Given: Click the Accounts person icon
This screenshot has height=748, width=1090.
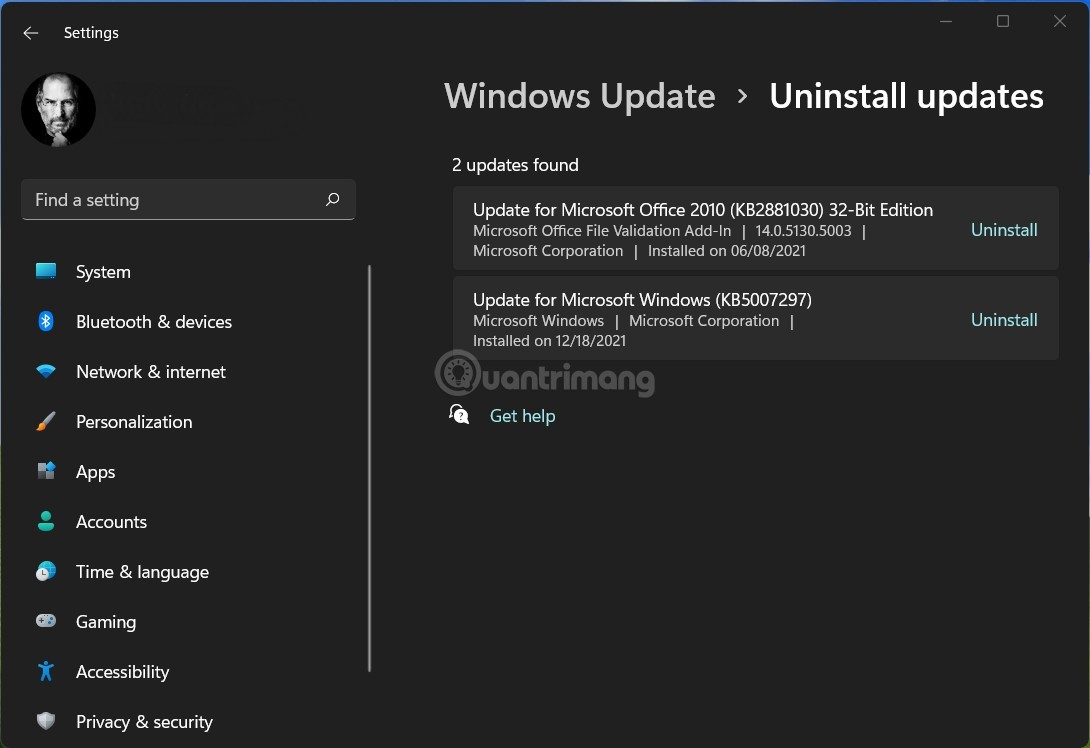Looking at the screenshot, I should (x=46, y=521).
